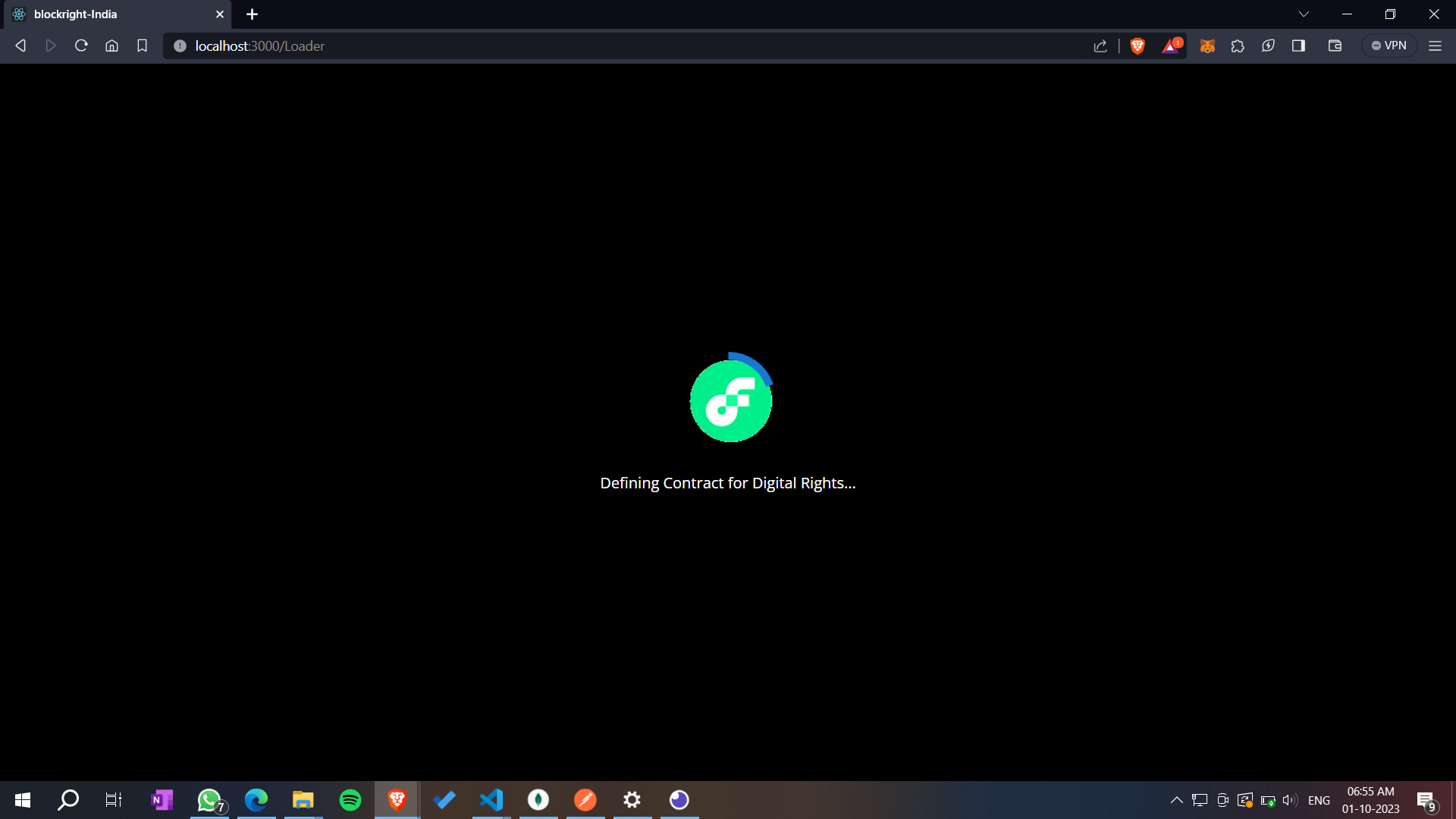The image size is (1456, 819).
Task: Click the share page icon
Action: (x=1100, y=46)
